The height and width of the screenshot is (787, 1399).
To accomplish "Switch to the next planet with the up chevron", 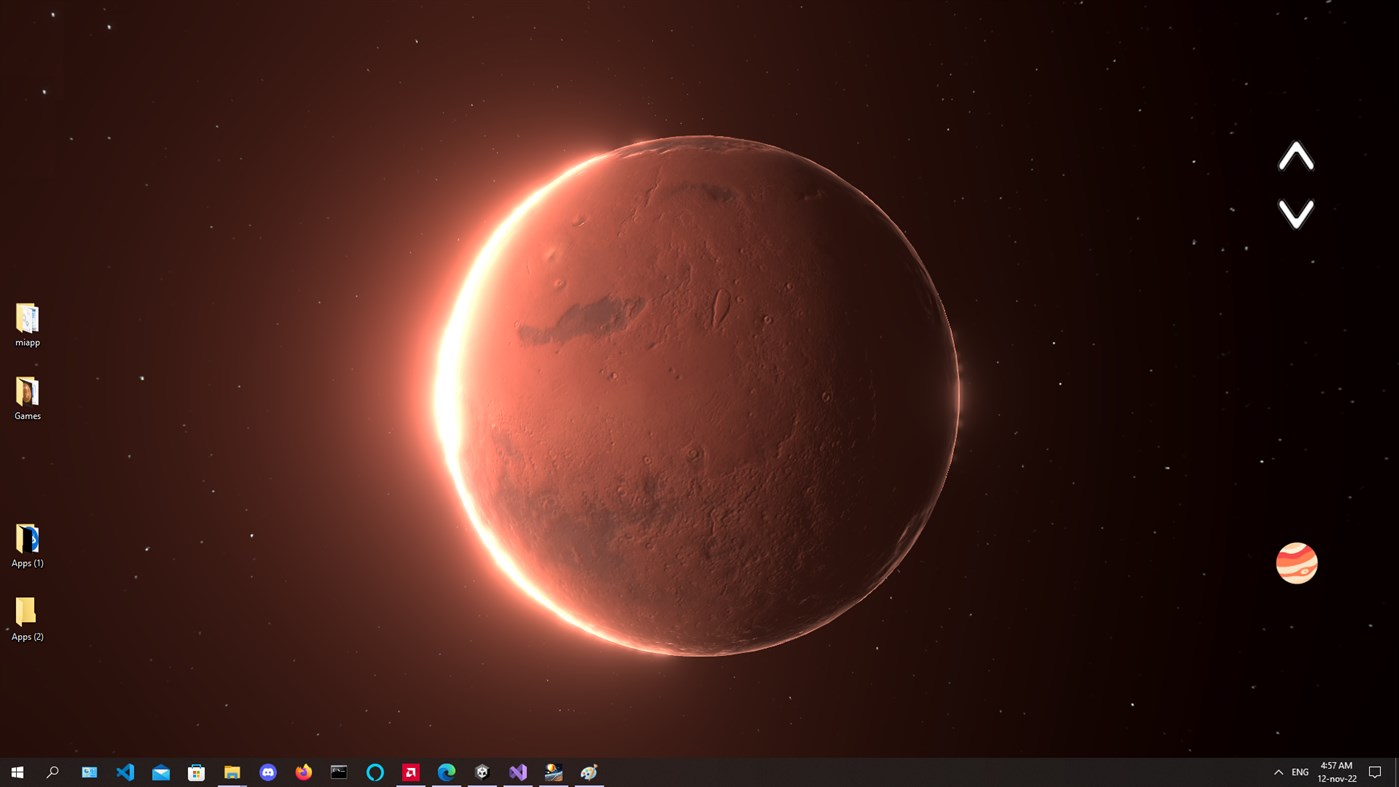I will pyautogui.click(x=1295, y=155).
